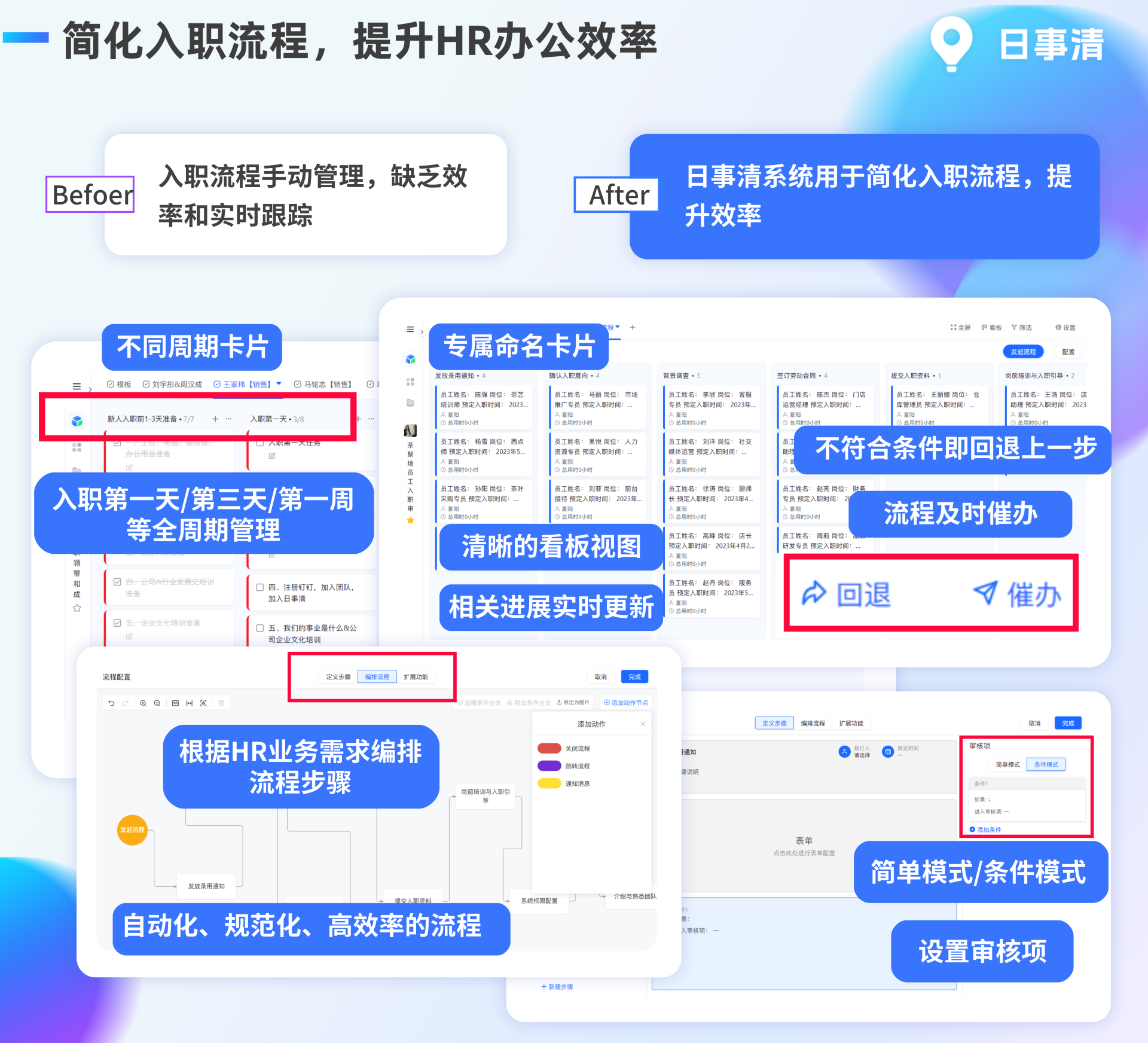This screenshot has width=1148, height=1043.
Task: Open hamburger menu in checklist window
Action: tap(77, 386)
